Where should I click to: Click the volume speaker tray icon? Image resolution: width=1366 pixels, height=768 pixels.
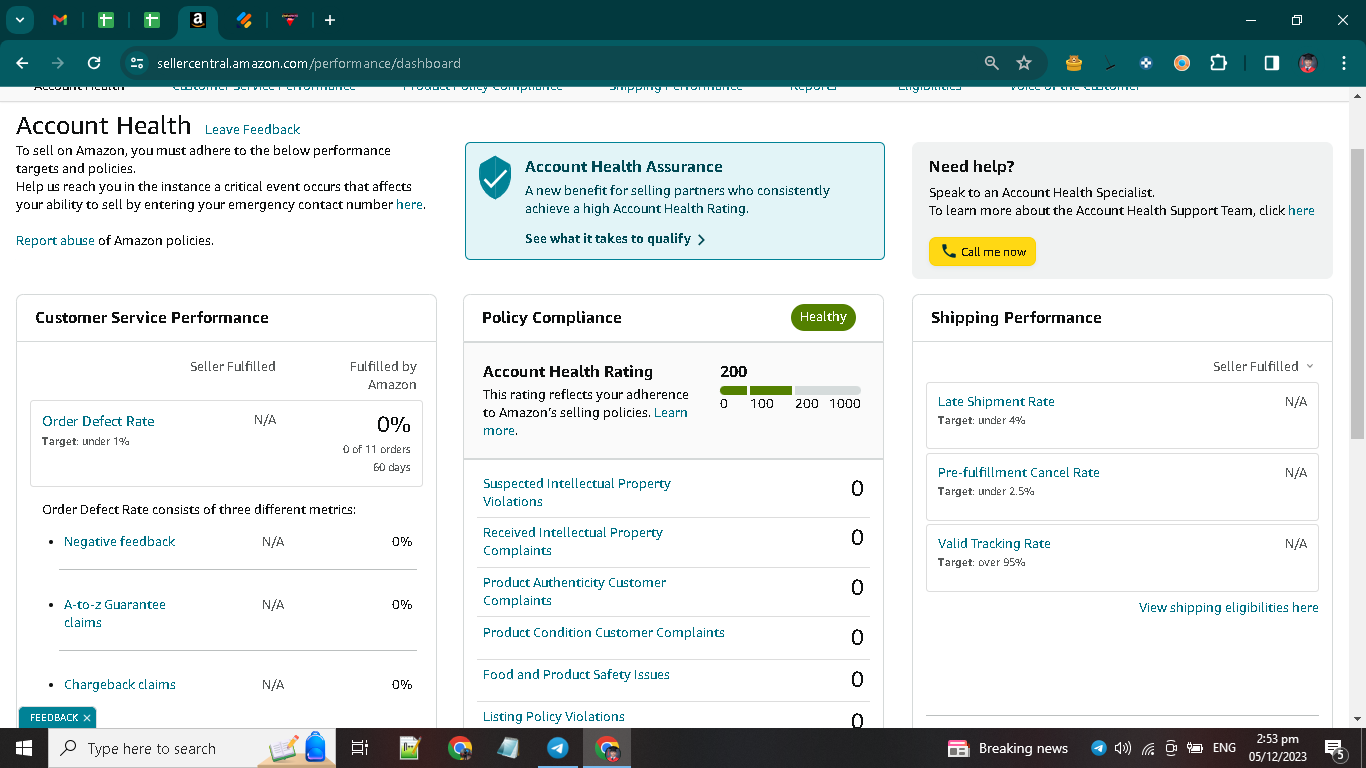1122,748
